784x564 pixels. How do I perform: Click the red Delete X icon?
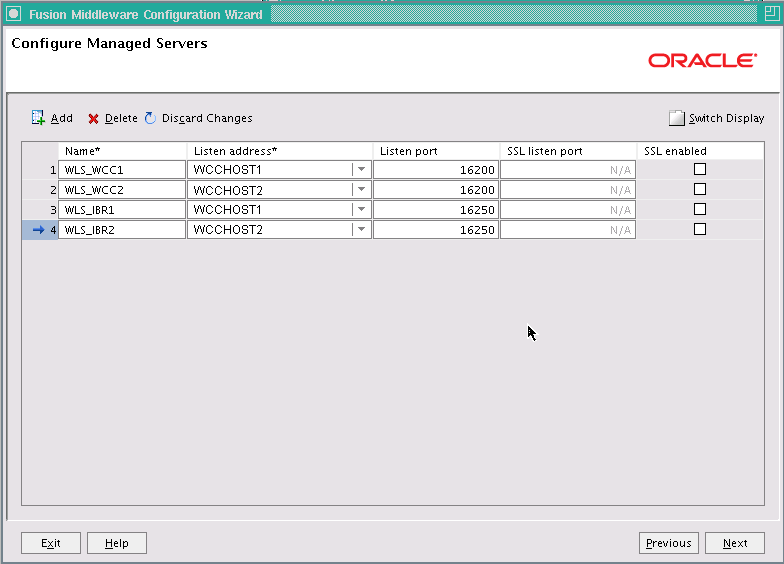(93, 118)
